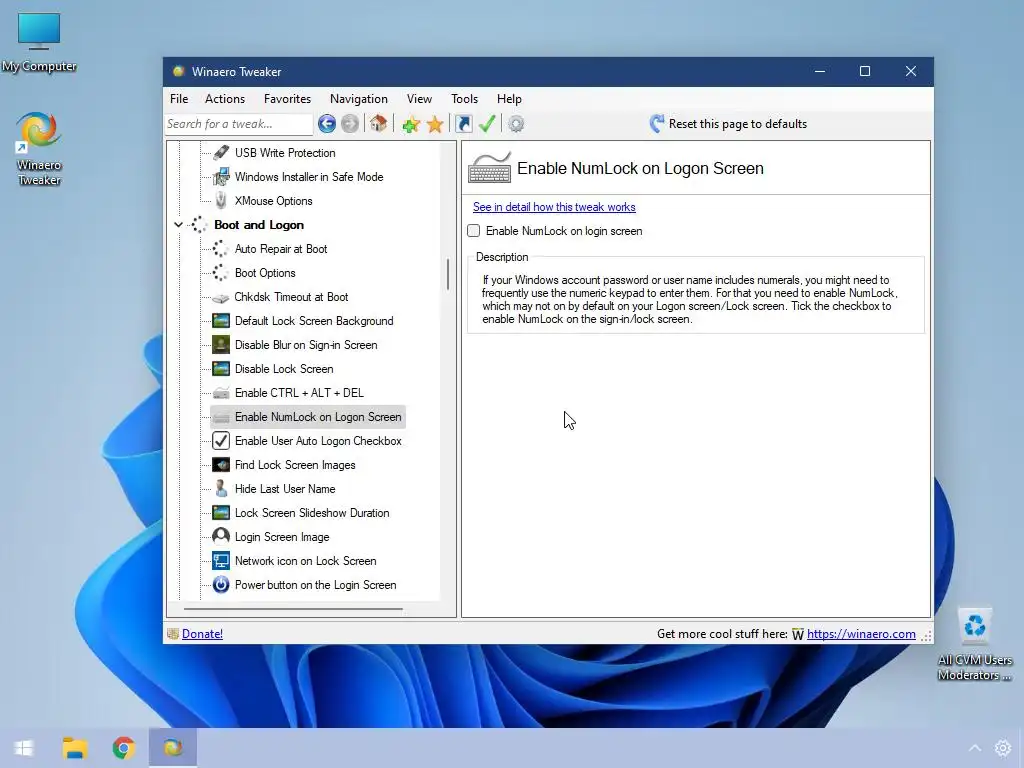Click Reset this page to defaults
The width and height of the screenshot is (1024, 768).
[x=728, y=124]
